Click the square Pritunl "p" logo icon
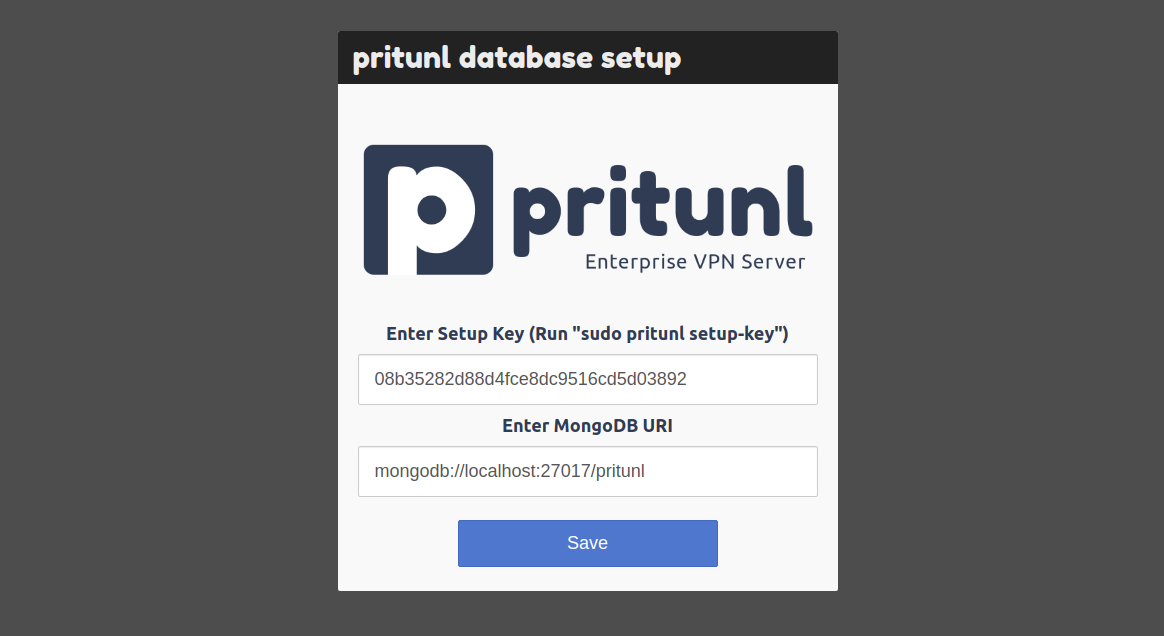This screenshot has height=636, width=1164. tap(428, 210)
